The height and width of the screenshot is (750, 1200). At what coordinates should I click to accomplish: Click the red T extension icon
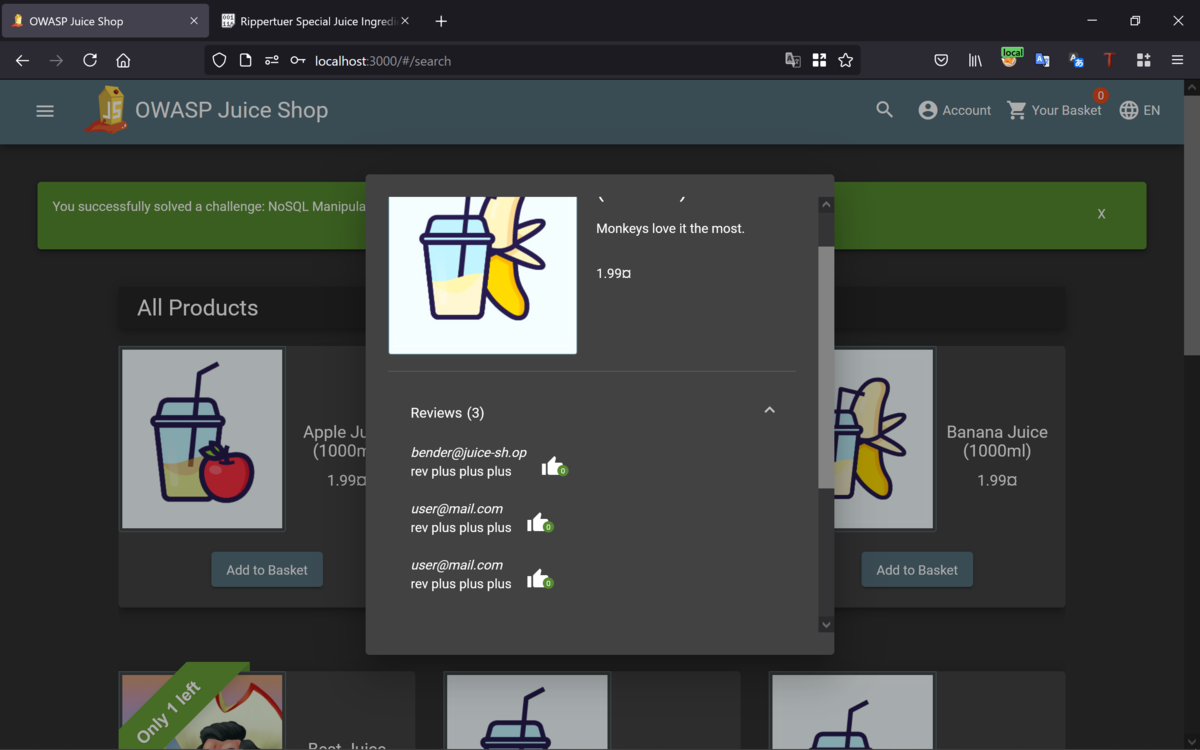click(1109, 60)
